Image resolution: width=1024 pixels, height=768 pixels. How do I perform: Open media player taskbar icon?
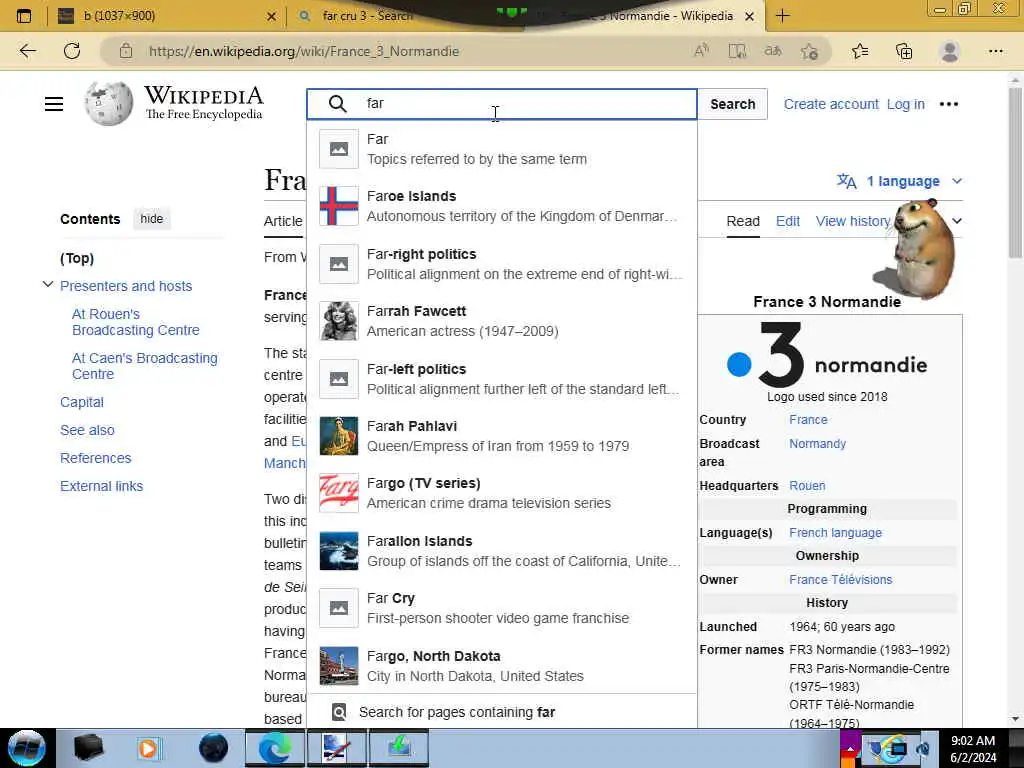tap(148, 748)
